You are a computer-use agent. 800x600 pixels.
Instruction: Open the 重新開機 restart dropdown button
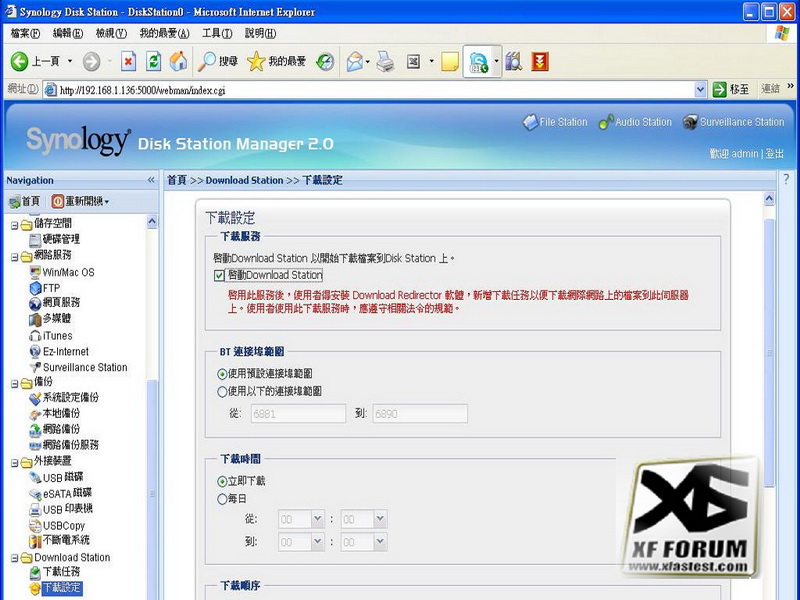coord(80,202)
